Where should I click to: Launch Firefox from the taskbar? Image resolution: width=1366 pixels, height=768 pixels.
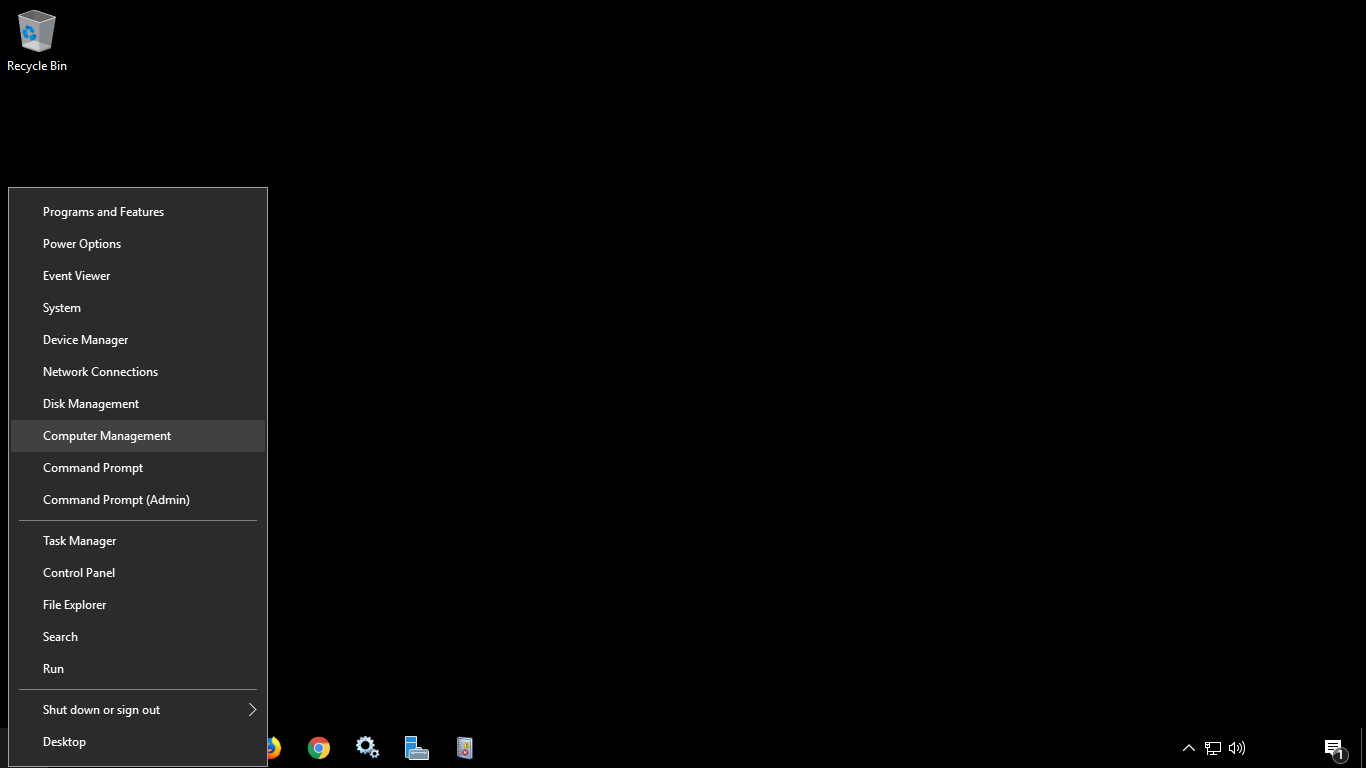tap(272, 747)
